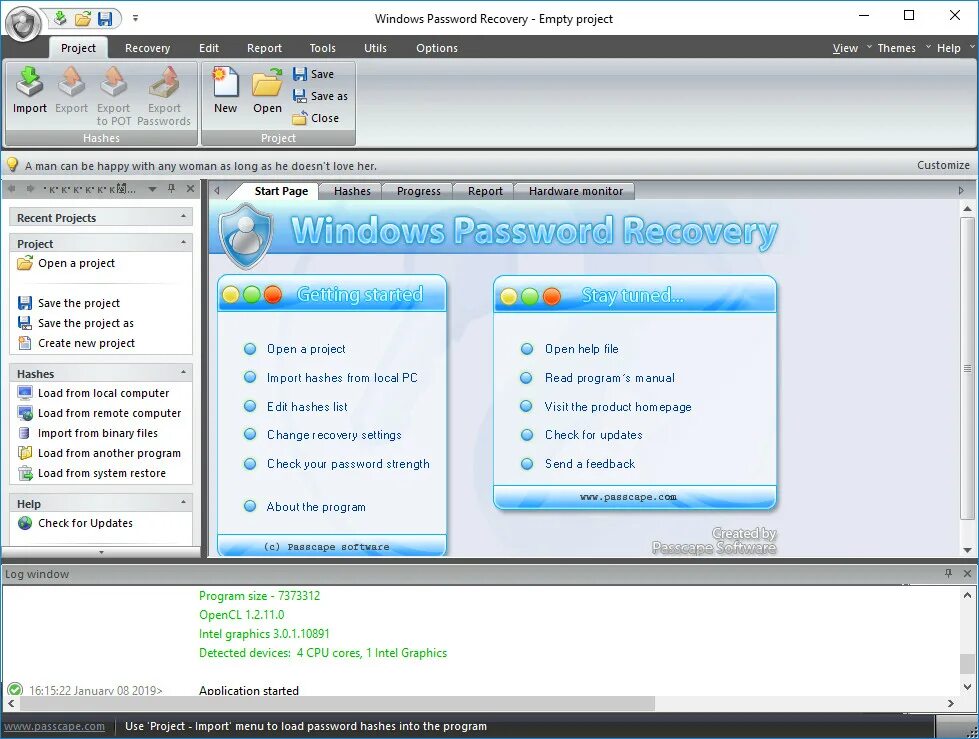Click Load from local computer

pos(94,393)
